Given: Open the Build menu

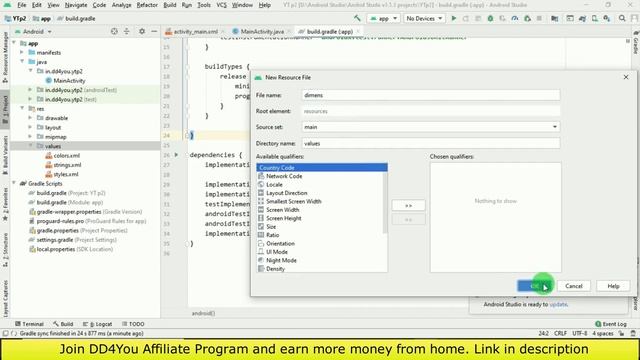Looking at the screenshot, I should click(170, 5).
